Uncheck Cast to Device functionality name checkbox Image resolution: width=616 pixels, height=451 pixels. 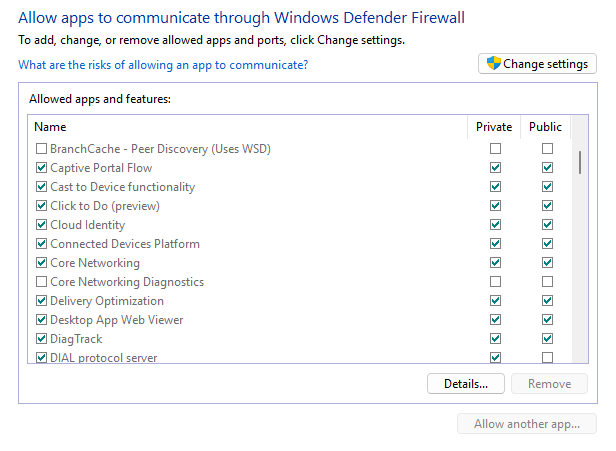[x=41, y=187]
